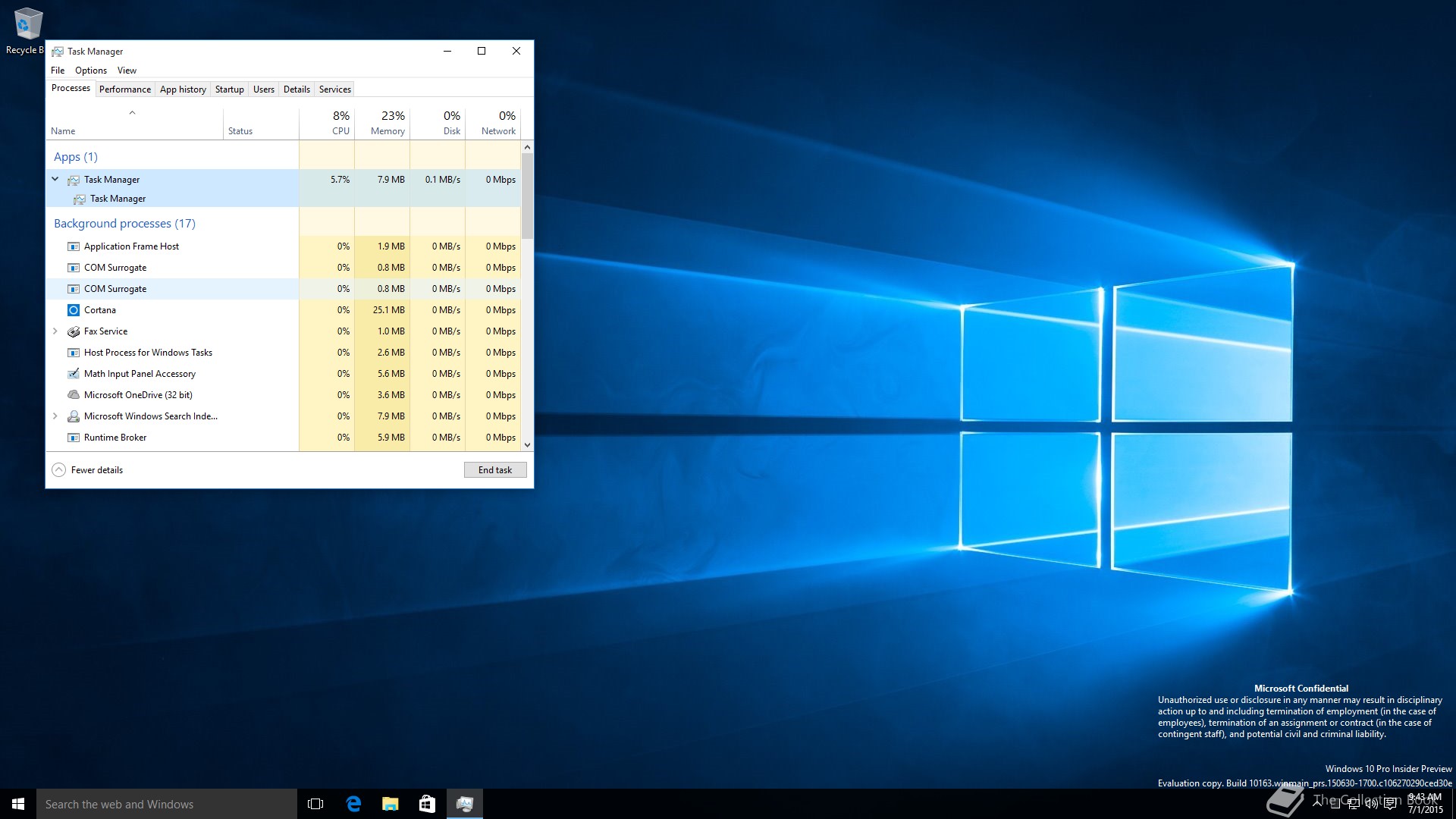Expand the Fax Service process group
1456x819 pixels.
[55, 331]
